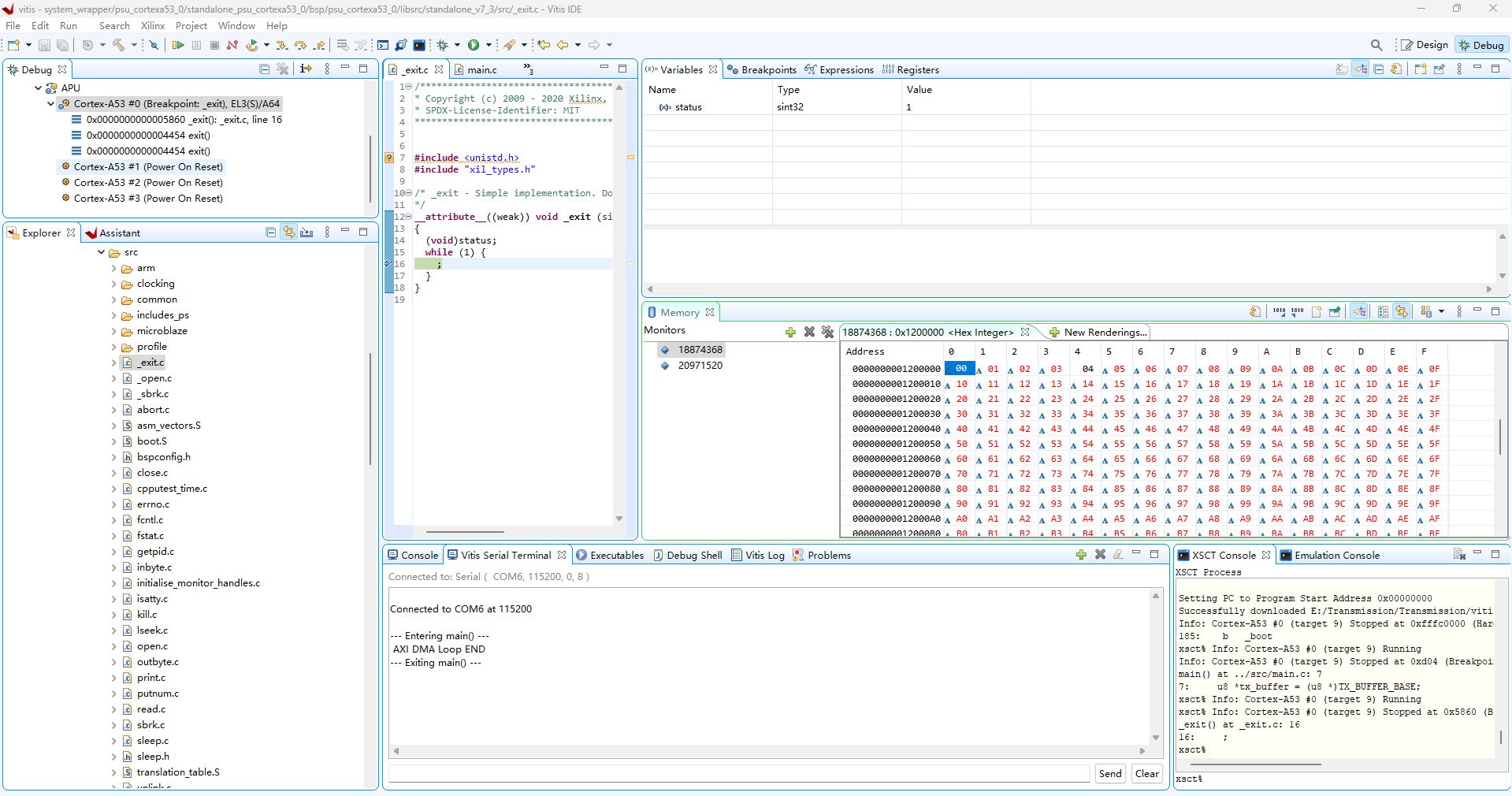Switch to Breakpoints tab
Viewport: 1512px width, 796px height.
[x=762, y=69]
